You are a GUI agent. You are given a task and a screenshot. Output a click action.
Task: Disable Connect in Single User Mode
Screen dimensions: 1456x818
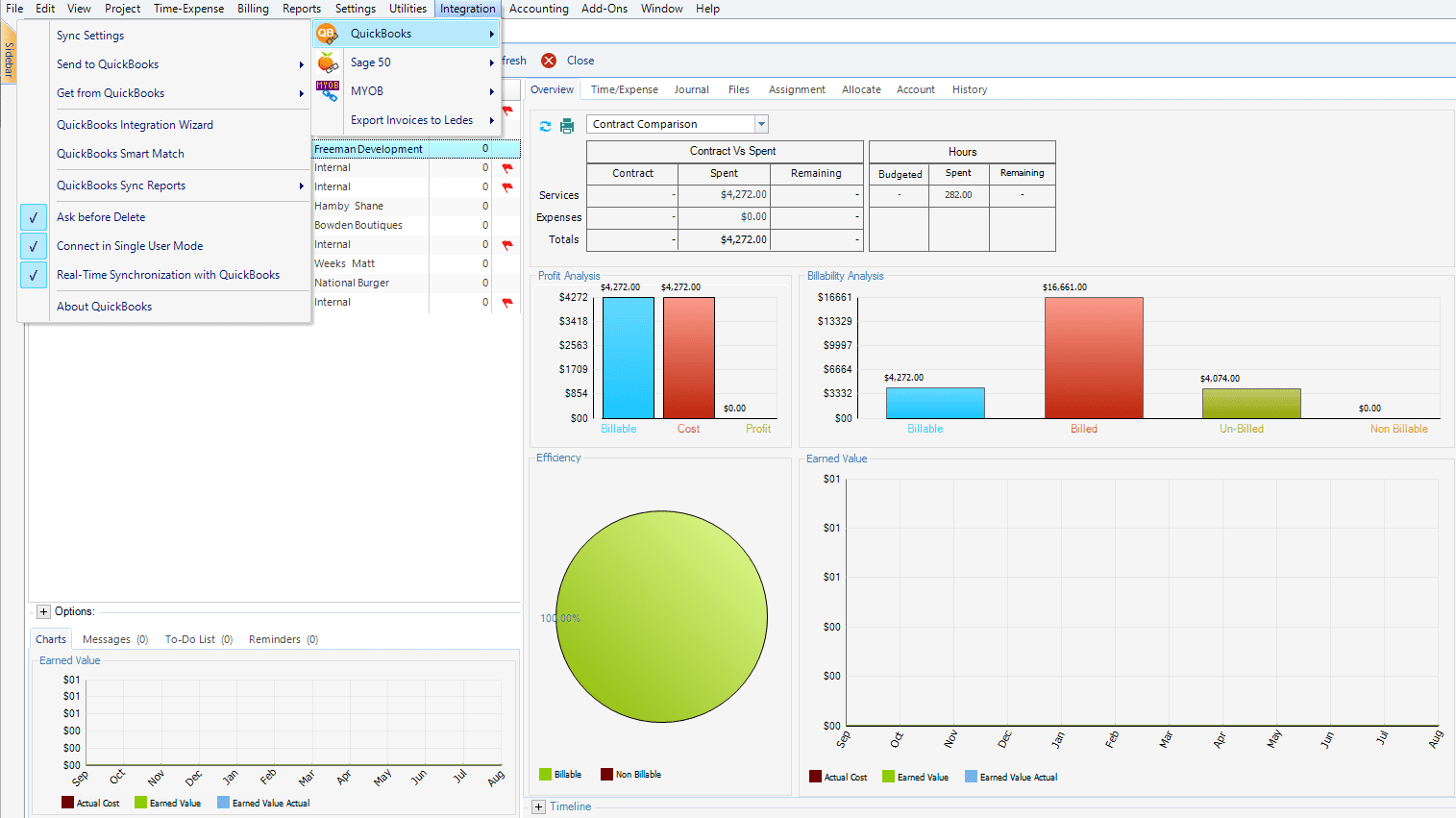[34, 245]
